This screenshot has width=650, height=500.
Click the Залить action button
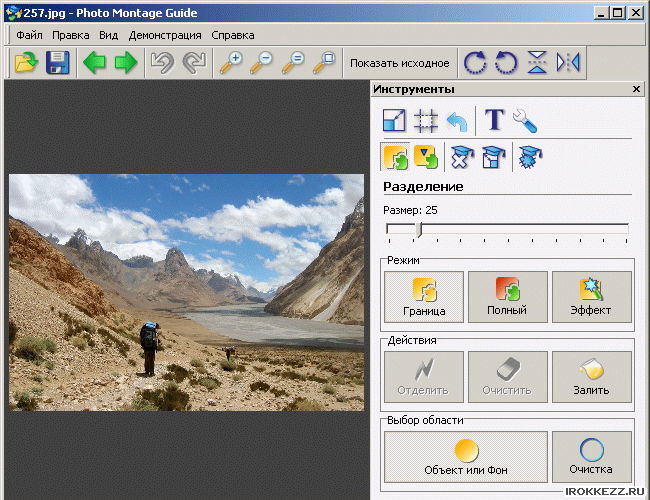592,377
